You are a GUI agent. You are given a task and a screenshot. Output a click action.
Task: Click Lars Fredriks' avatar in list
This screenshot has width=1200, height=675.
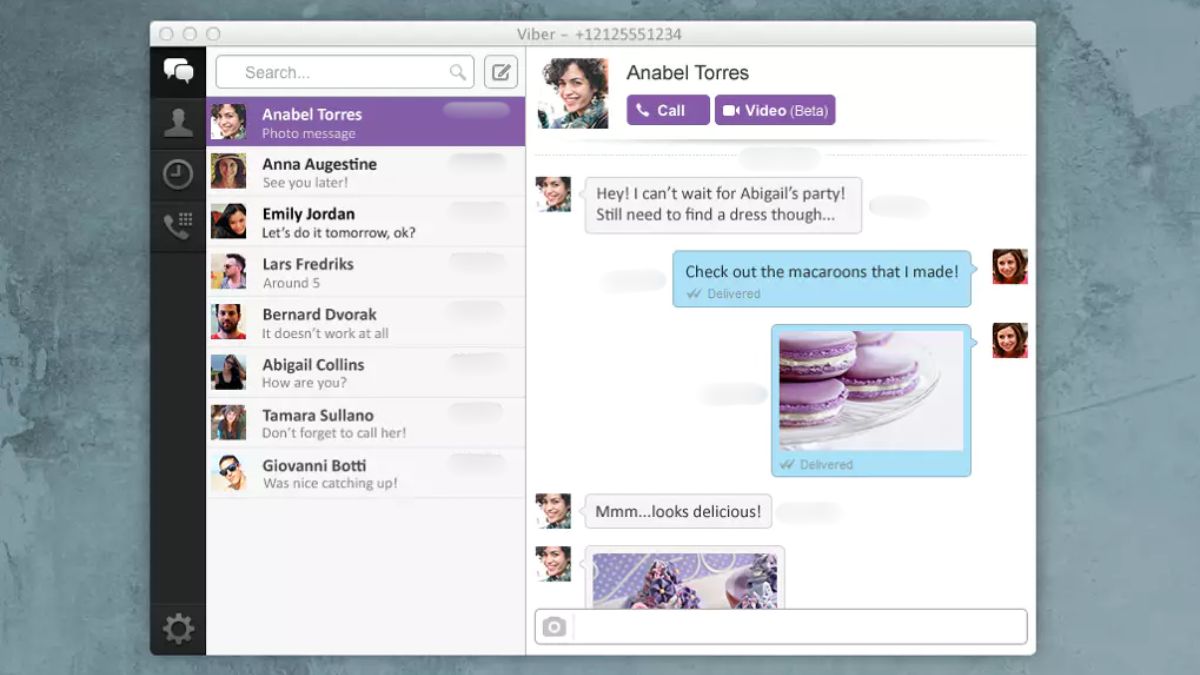pyautogui.click(x=228, y=271)
